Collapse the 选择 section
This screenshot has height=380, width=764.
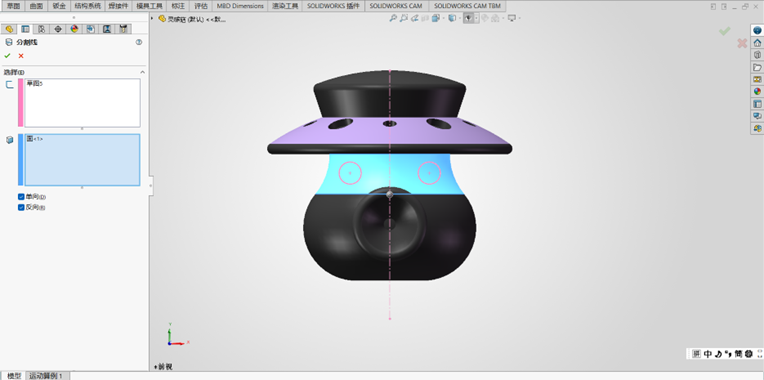(143, 72)
